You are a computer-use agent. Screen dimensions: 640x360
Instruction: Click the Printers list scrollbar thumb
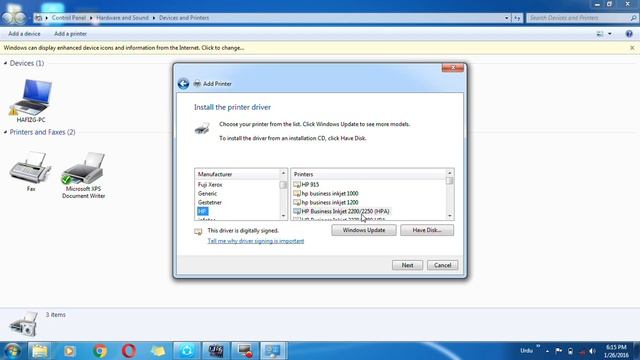[449, 181]
